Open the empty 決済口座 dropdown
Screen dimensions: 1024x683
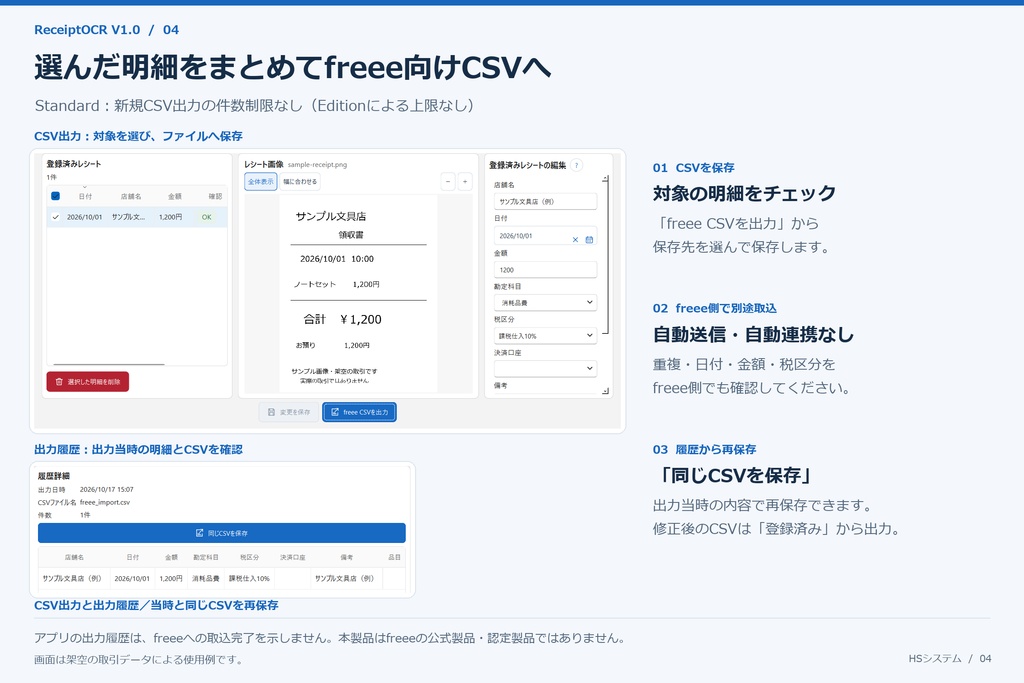click(545, 368)
